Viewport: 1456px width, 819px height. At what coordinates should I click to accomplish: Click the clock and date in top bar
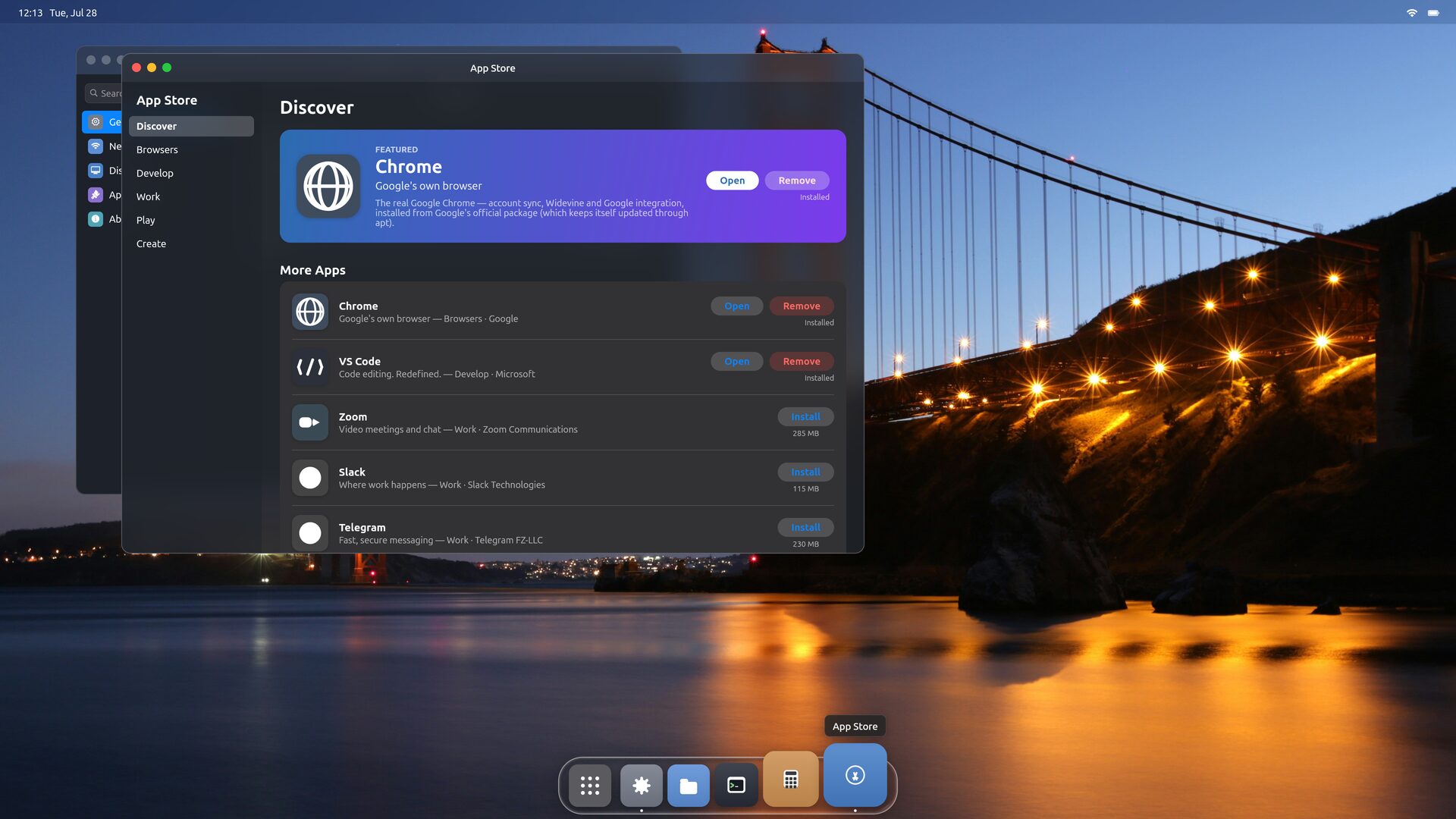(x=58, y=13)
